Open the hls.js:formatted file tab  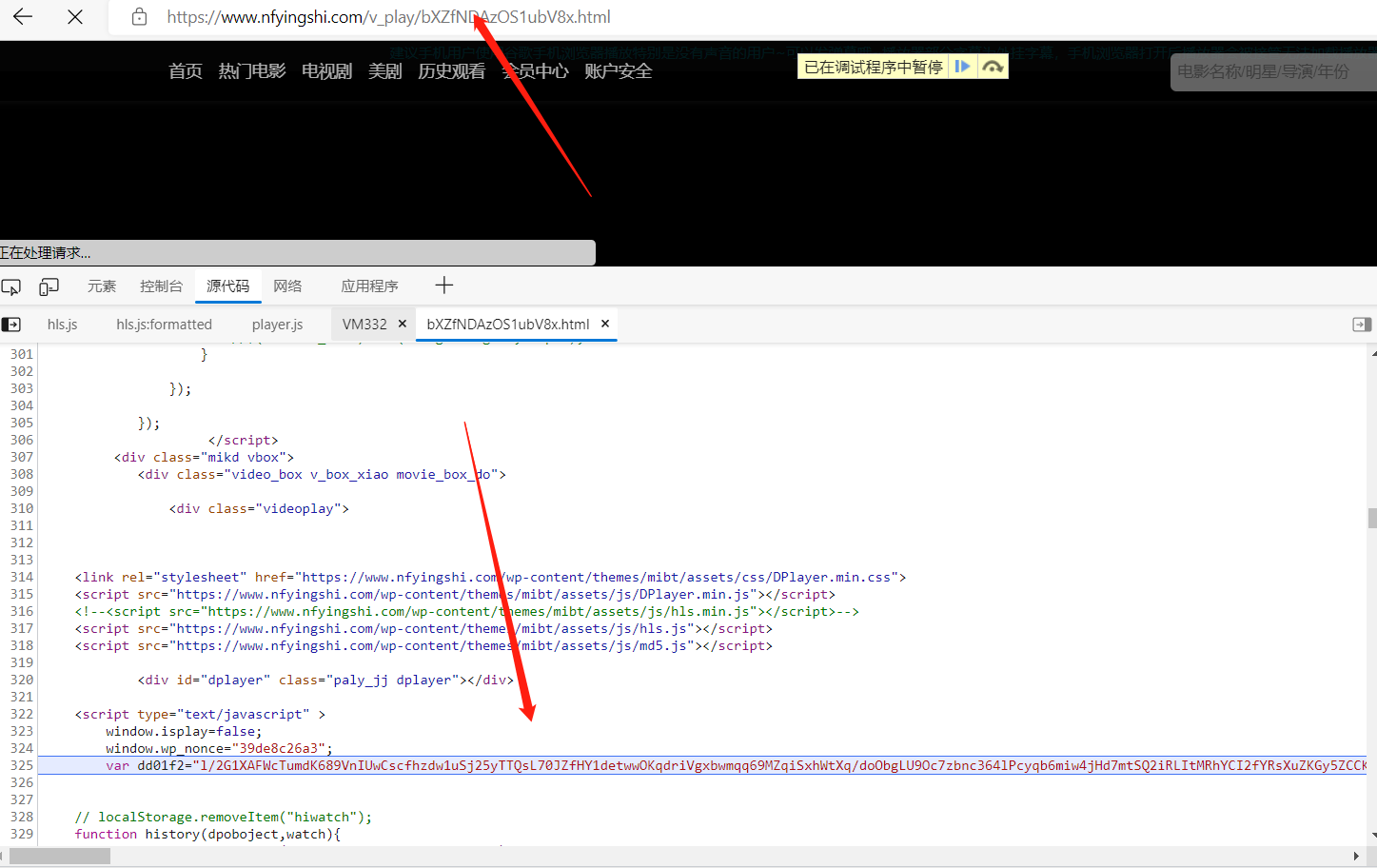click(165, 325)
